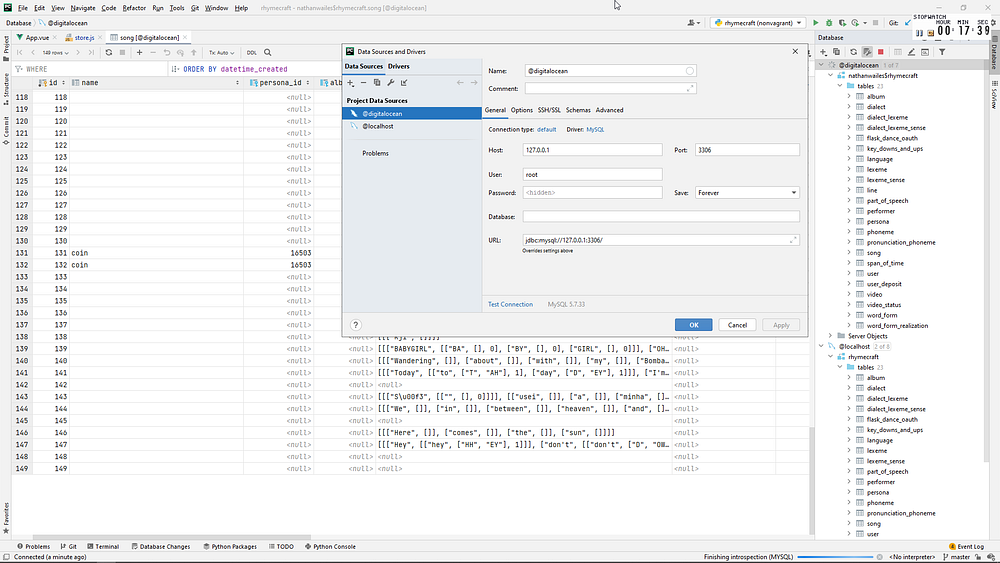Expand the album table under nathanwailes$rhymecraft
The image size is (1000, 563).
pyautogui.click(x=850, y=97)
